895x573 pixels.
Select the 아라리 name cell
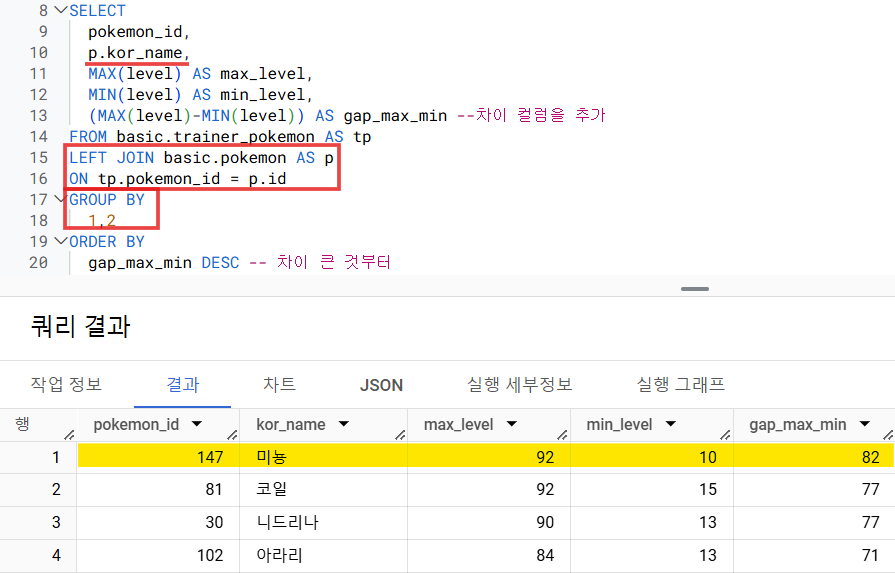(x=323, y=554)
